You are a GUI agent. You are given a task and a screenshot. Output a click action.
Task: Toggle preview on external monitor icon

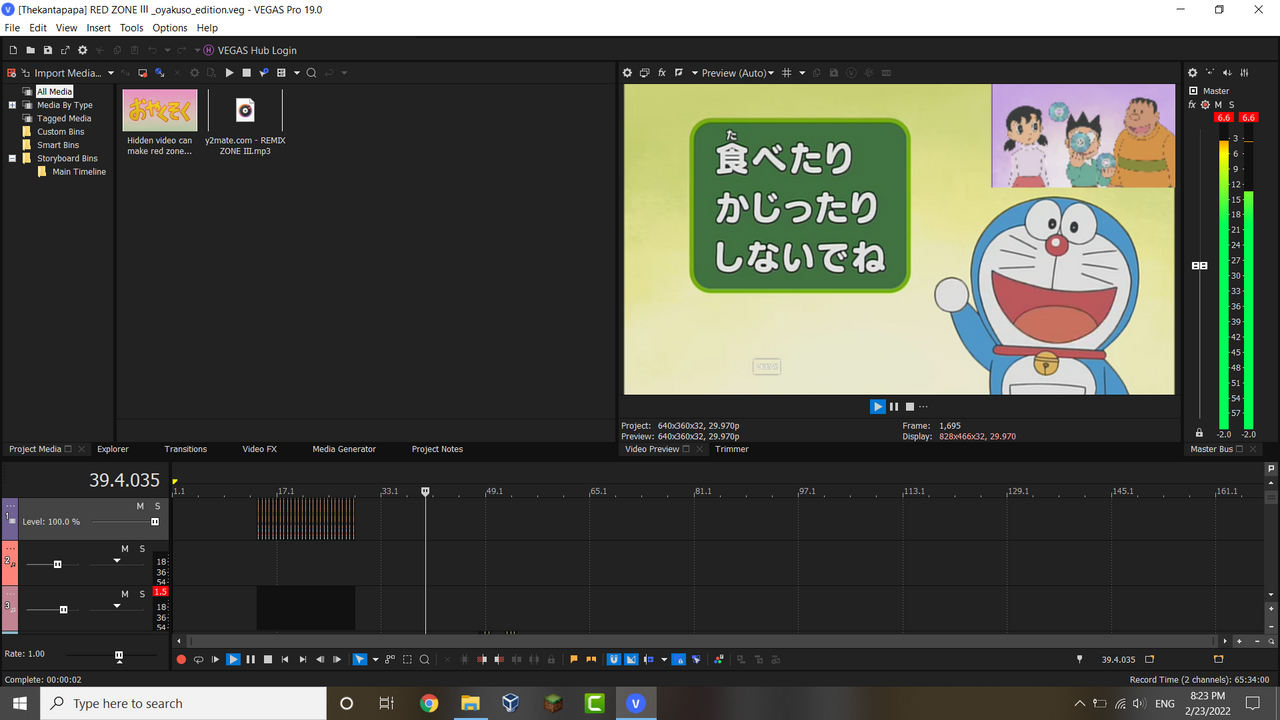pyautogui.click(x=645, y=73)
